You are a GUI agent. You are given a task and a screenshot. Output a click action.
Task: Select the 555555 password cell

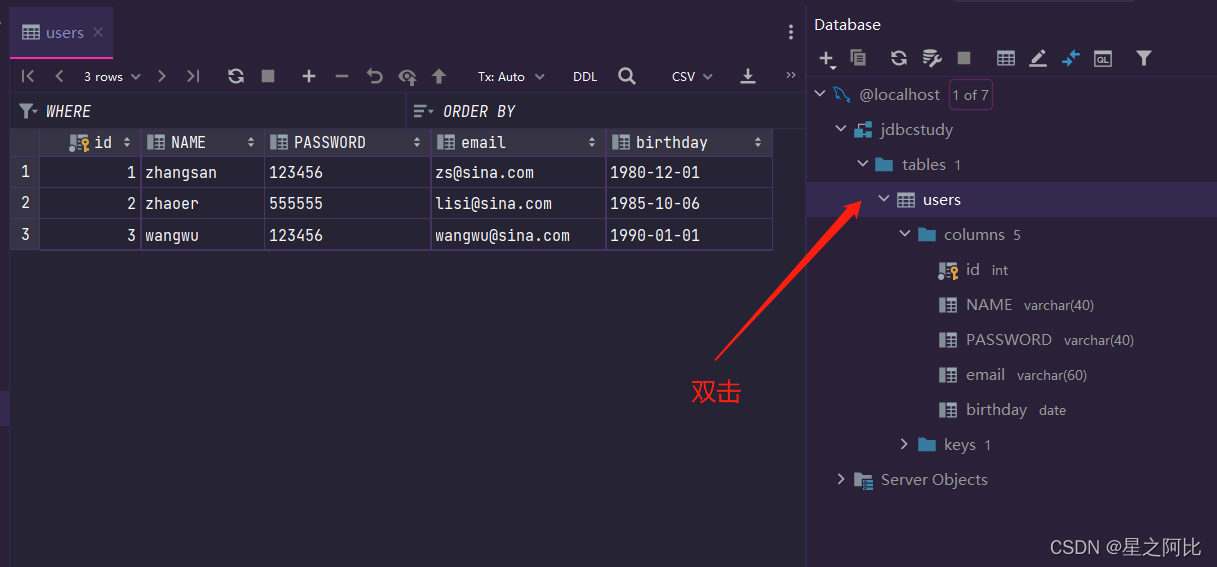(347, 204)
